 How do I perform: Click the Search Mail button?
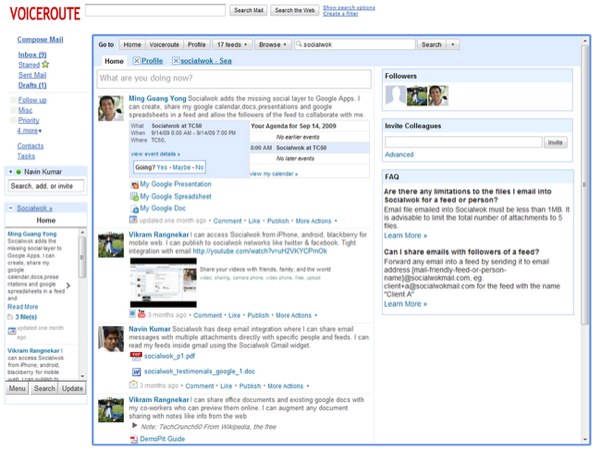tap(248, 10)
